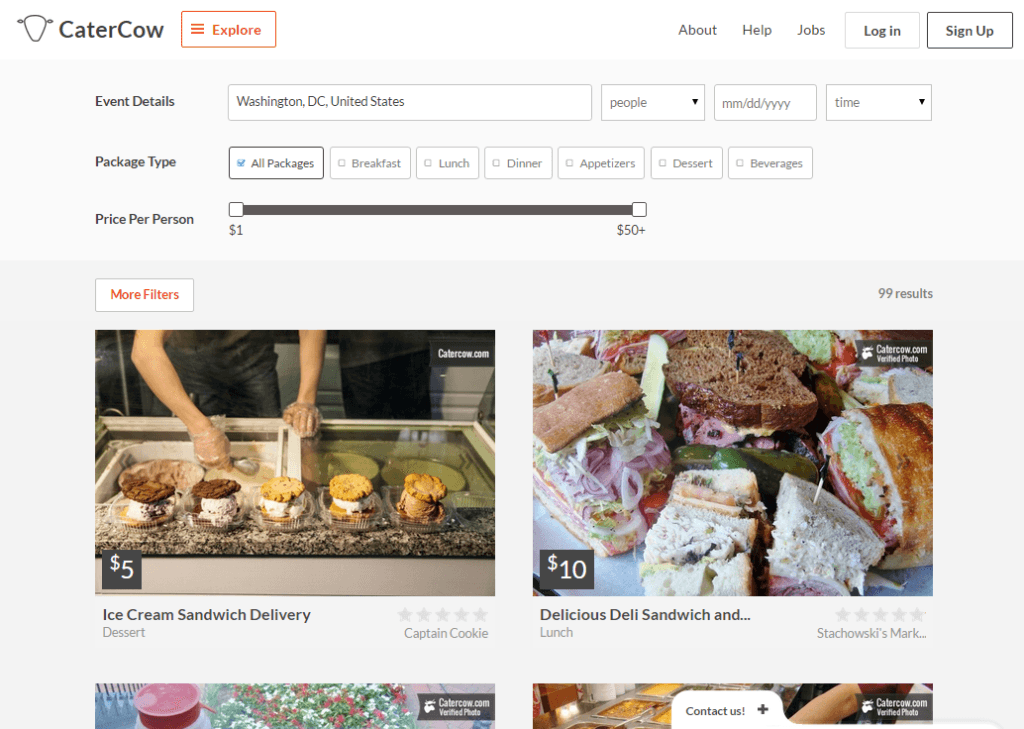Enable the Beverages package filter

tap(770, 162)
